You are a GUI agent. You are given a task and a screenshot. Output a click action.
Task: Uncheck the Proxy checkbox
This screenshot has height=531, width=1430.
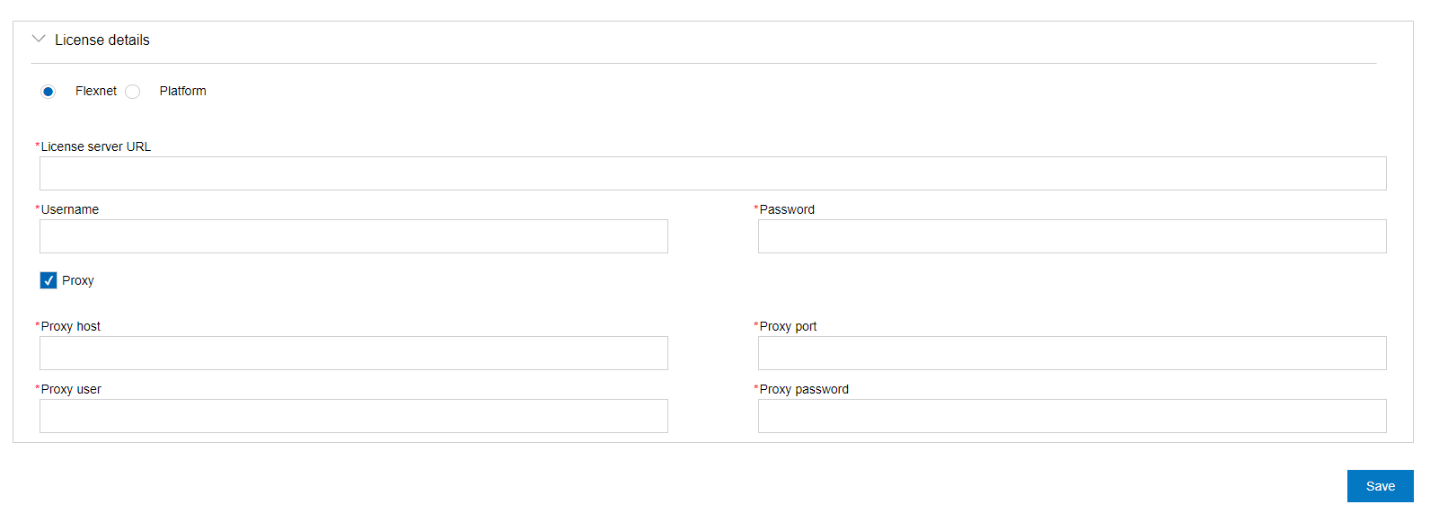48,281
